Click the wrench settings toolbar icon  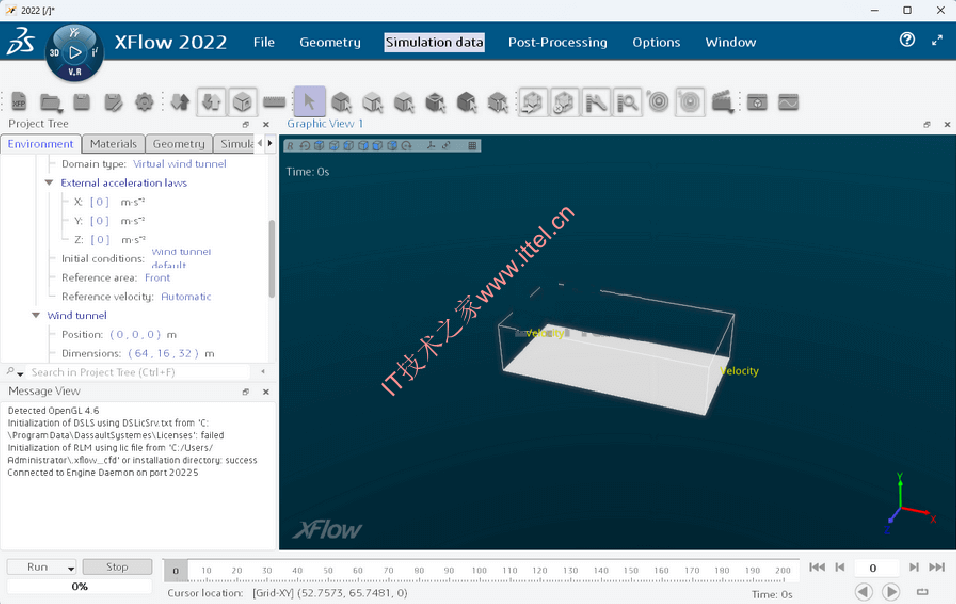coord(596,102)
